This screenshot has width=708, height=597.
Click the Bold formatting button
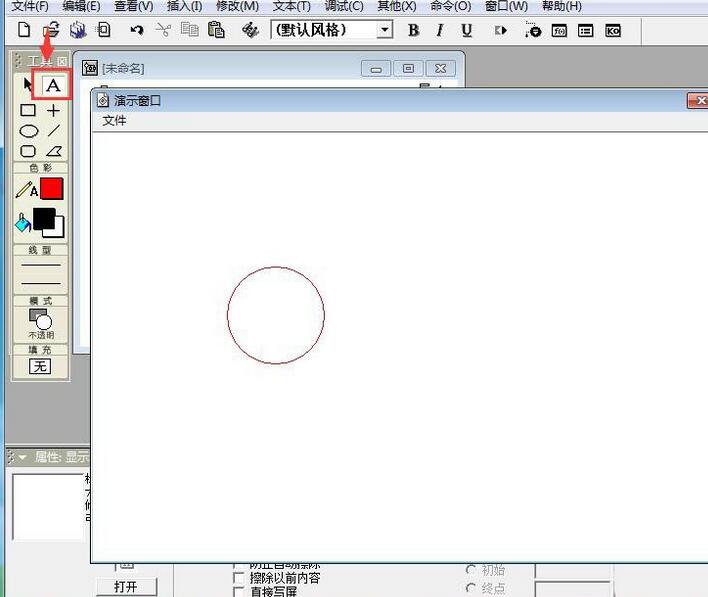pyautogui.click(x=413, y=30)
